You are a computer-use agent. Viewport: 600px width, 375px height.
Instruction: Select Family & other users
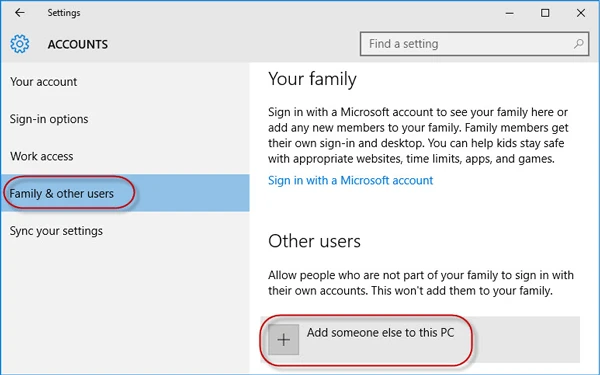125,193
